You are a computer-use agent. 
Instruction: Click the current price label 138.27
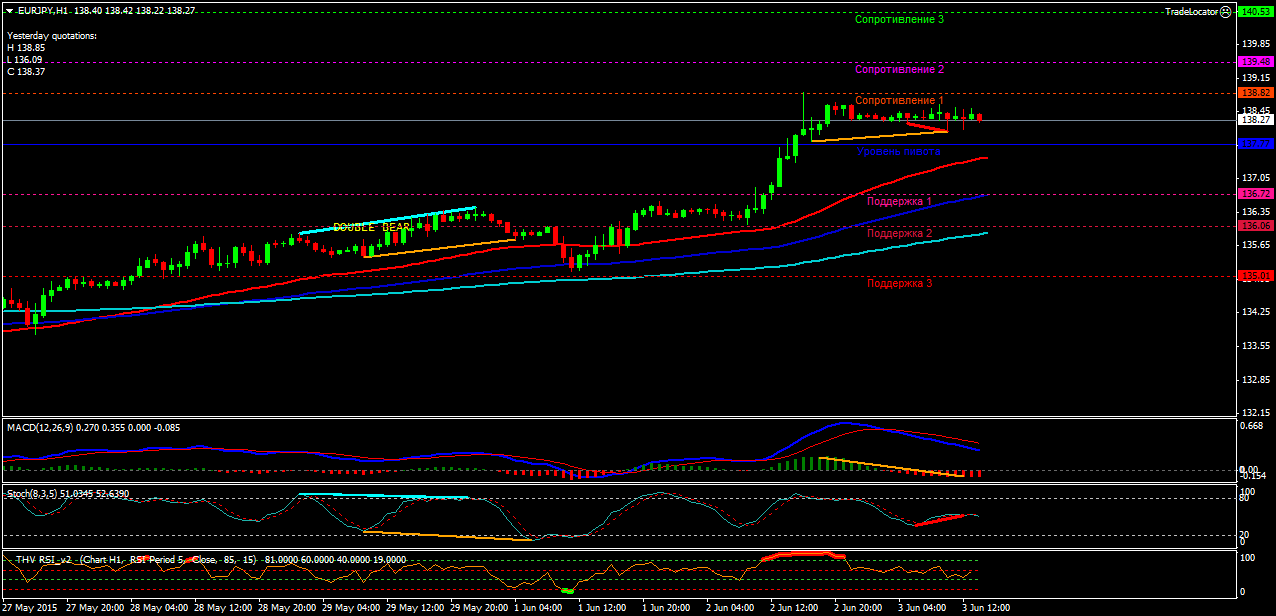1254,119
